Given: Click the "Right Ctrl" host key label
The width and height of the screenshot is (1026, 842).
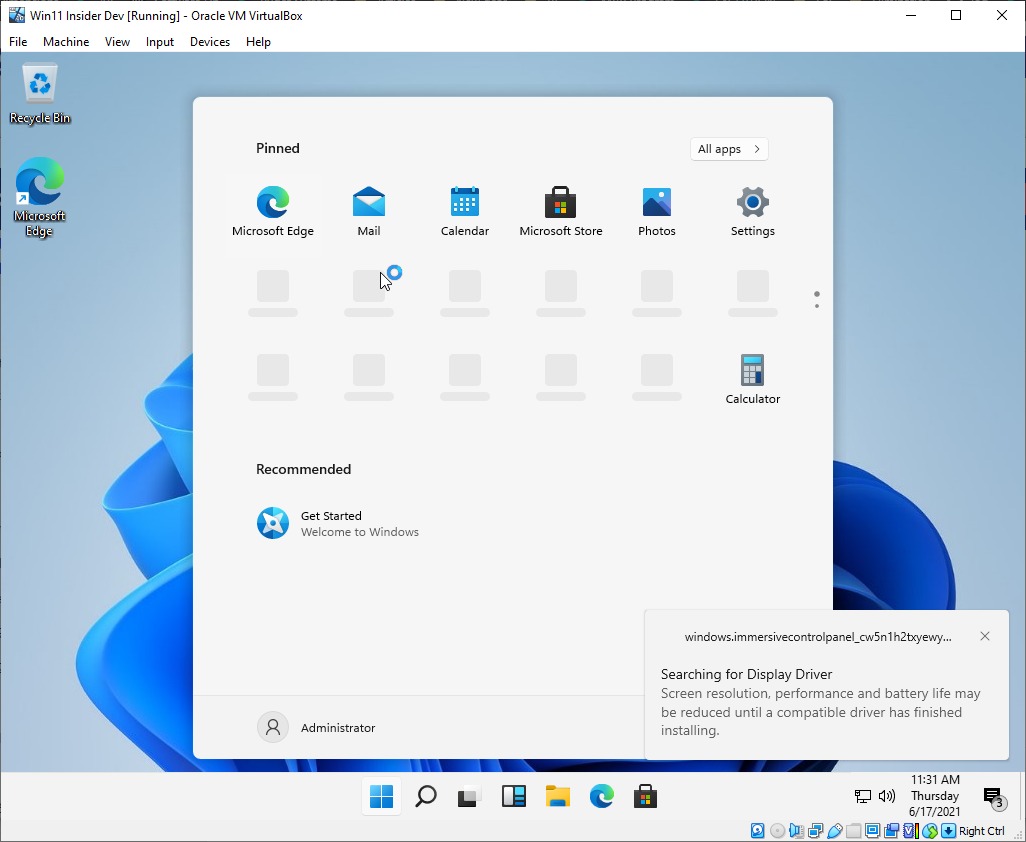Looking at the screenshot, I should coord(982,831).
